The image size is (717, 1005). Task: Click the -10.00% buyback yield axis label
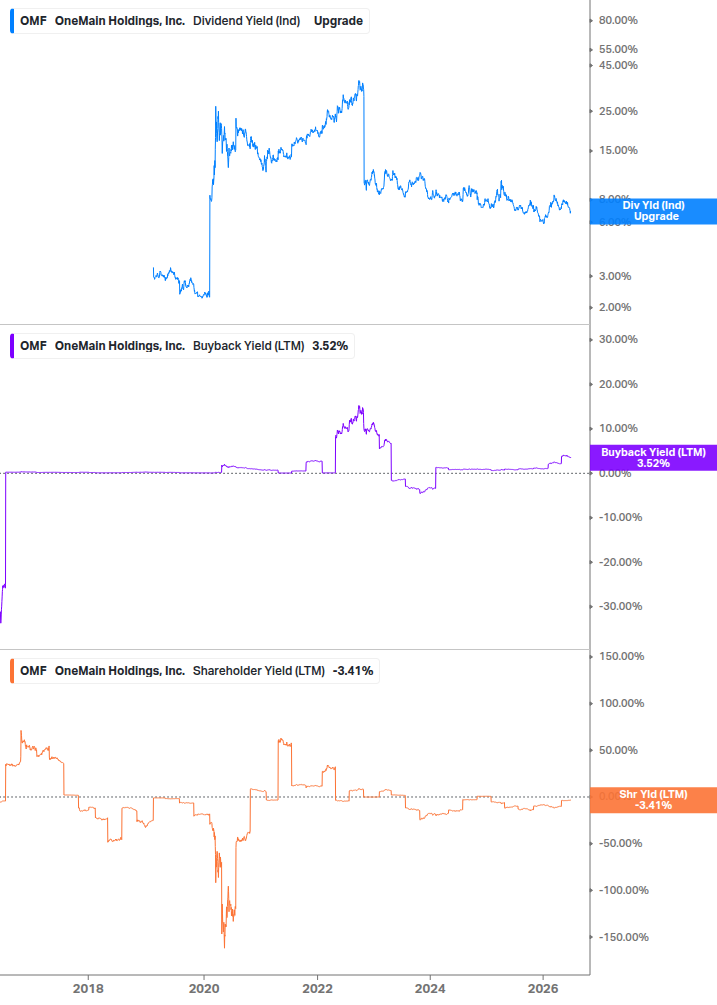(620, 517)
